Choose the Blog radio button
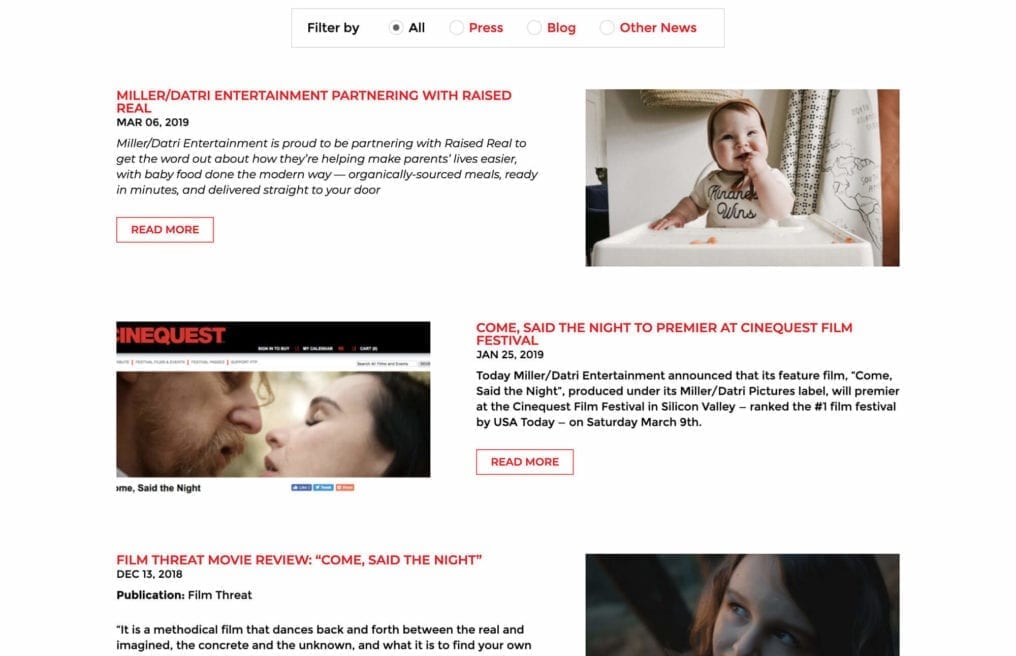Screen dimensions: 1016x656 (534, 28)
